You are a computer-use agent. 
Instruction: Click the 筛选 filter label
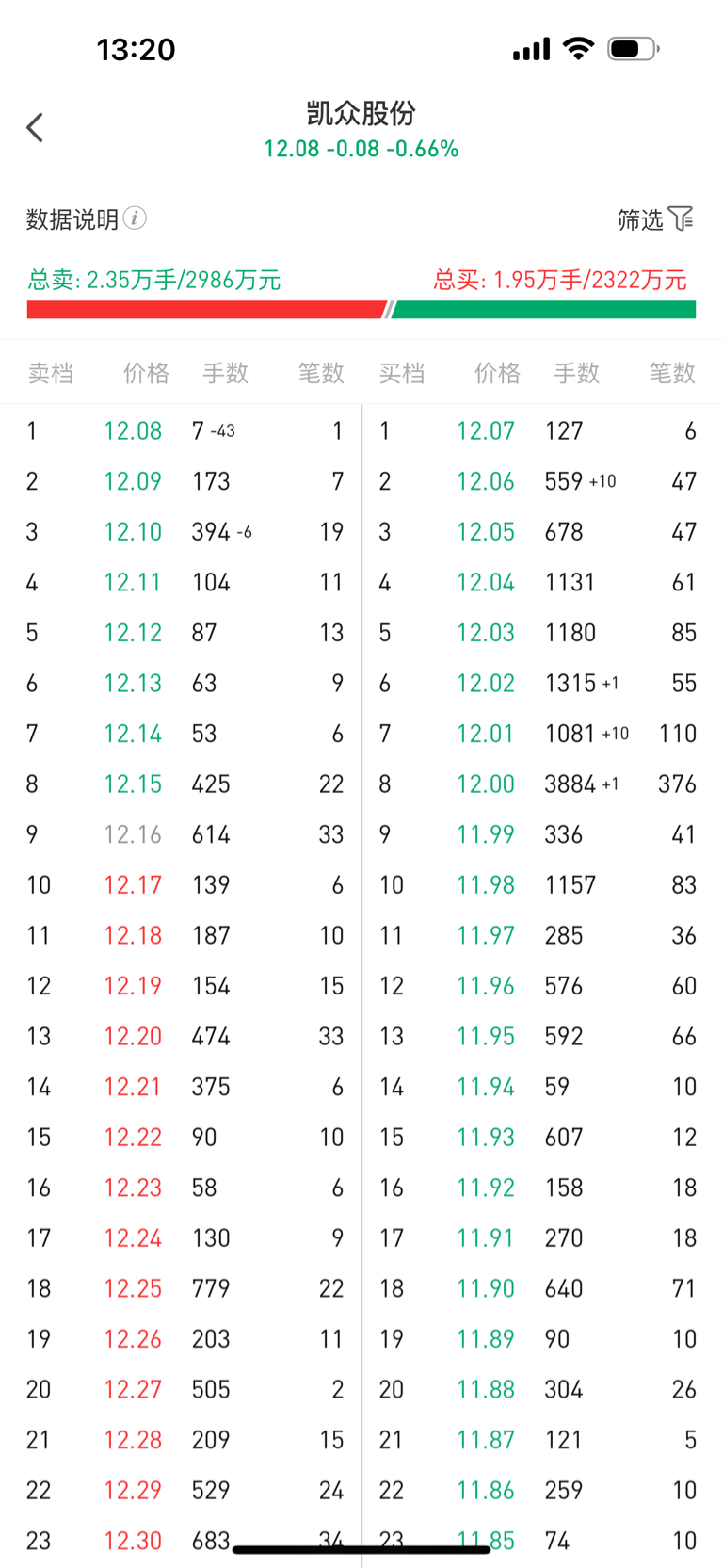(x=640, y=219)
